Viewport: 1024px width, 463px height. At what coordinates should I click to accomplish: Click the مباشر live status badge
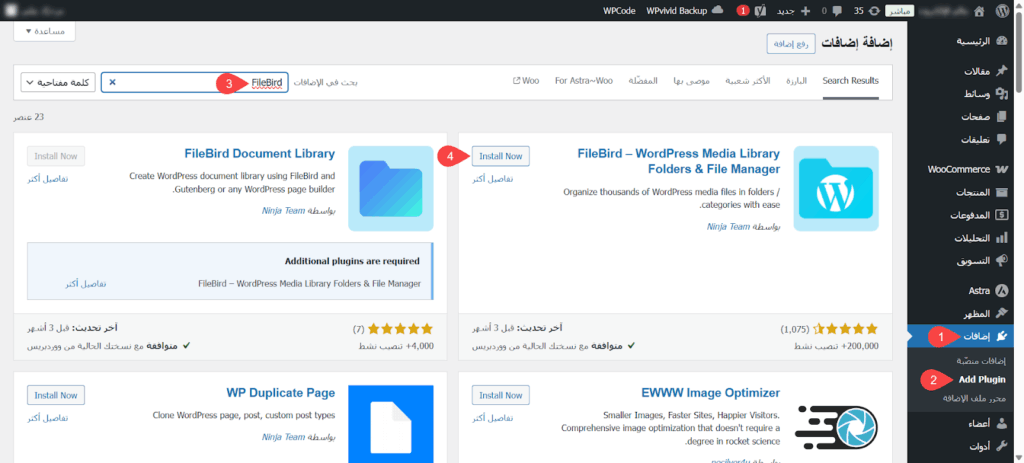pos(901,11)
